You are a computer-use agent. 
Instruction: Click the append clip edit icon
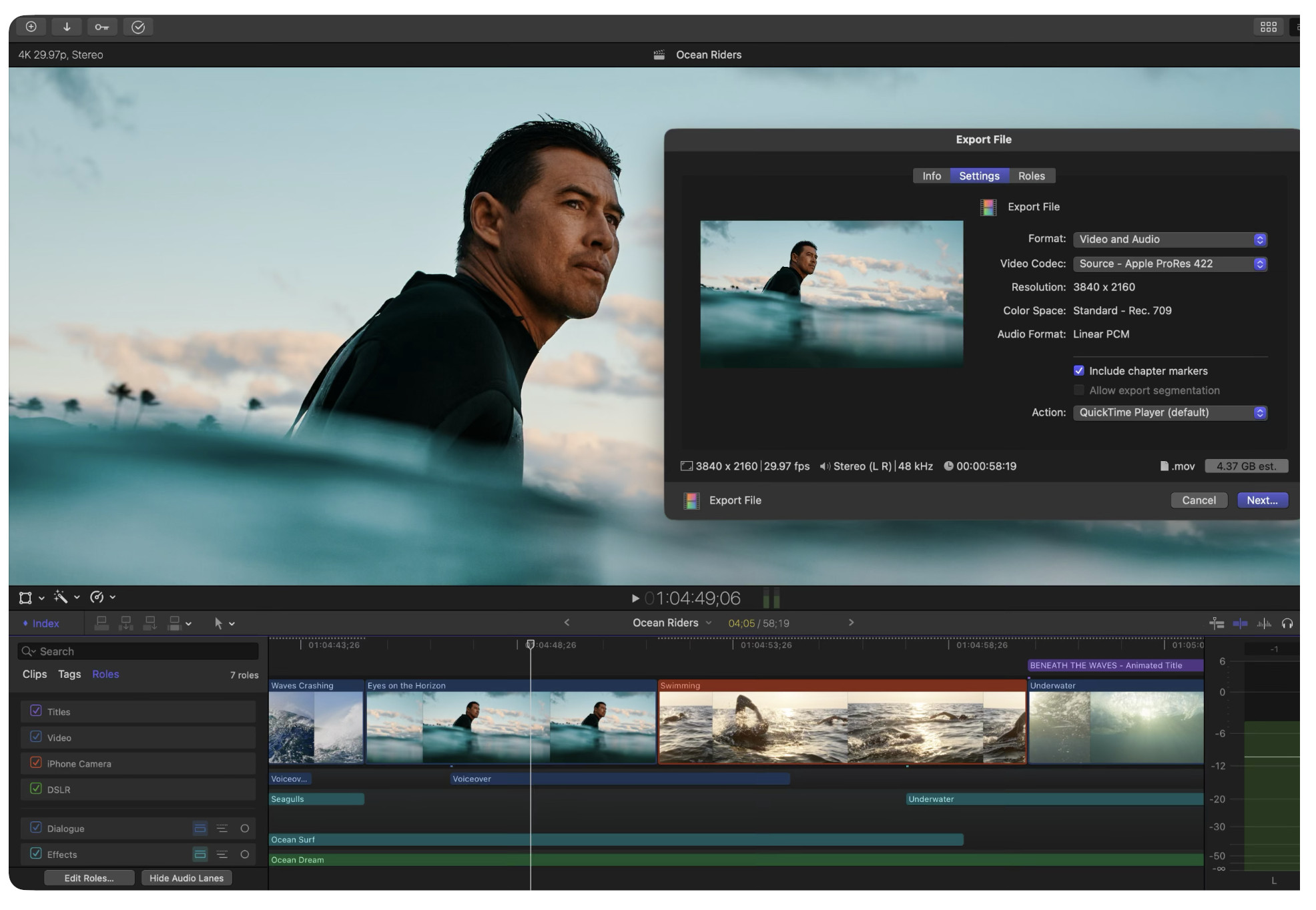[x=150, y=623]
